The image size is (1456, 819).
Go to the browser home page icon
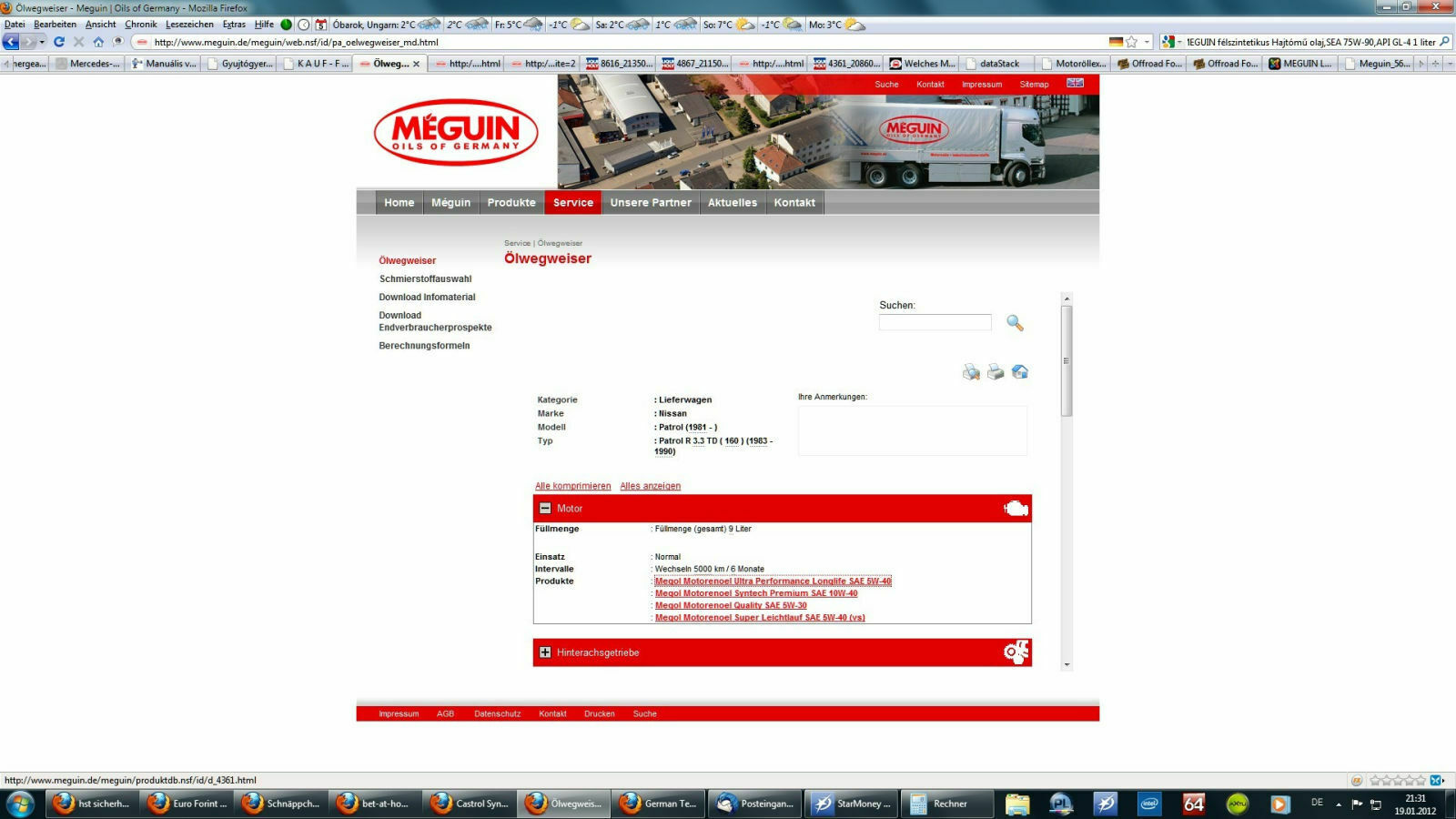coord(98,42)
